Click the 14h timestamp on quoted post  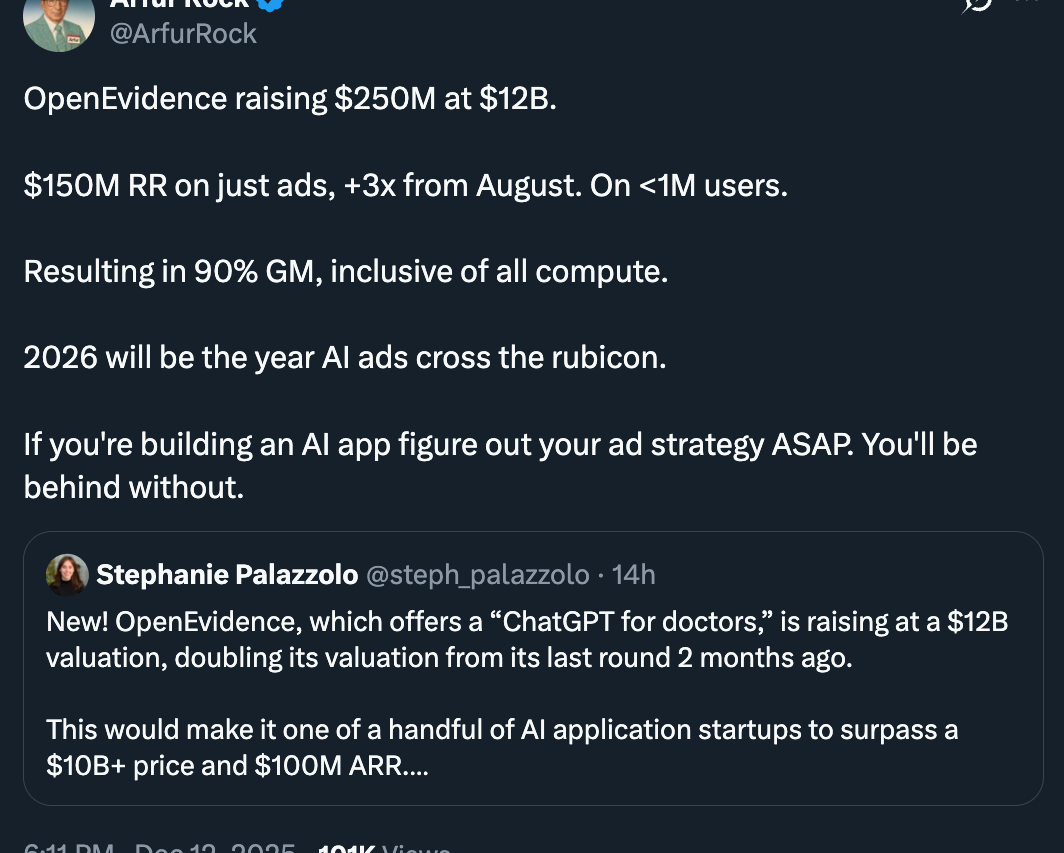point(633,574)
